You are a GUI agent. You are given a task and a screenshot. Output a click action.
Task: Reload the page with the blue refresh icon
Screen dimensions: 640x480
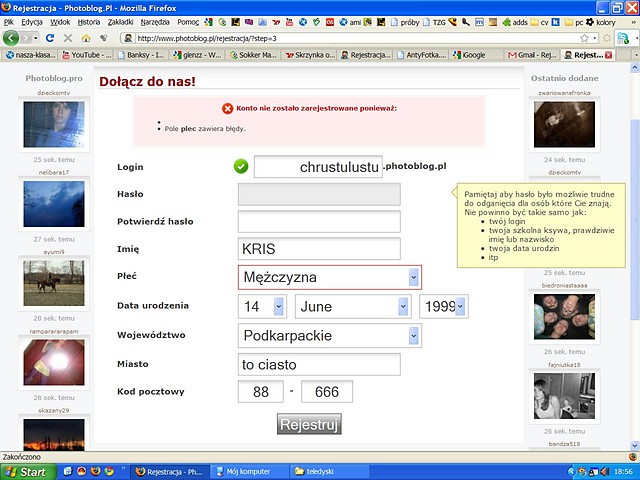(50, 38)
